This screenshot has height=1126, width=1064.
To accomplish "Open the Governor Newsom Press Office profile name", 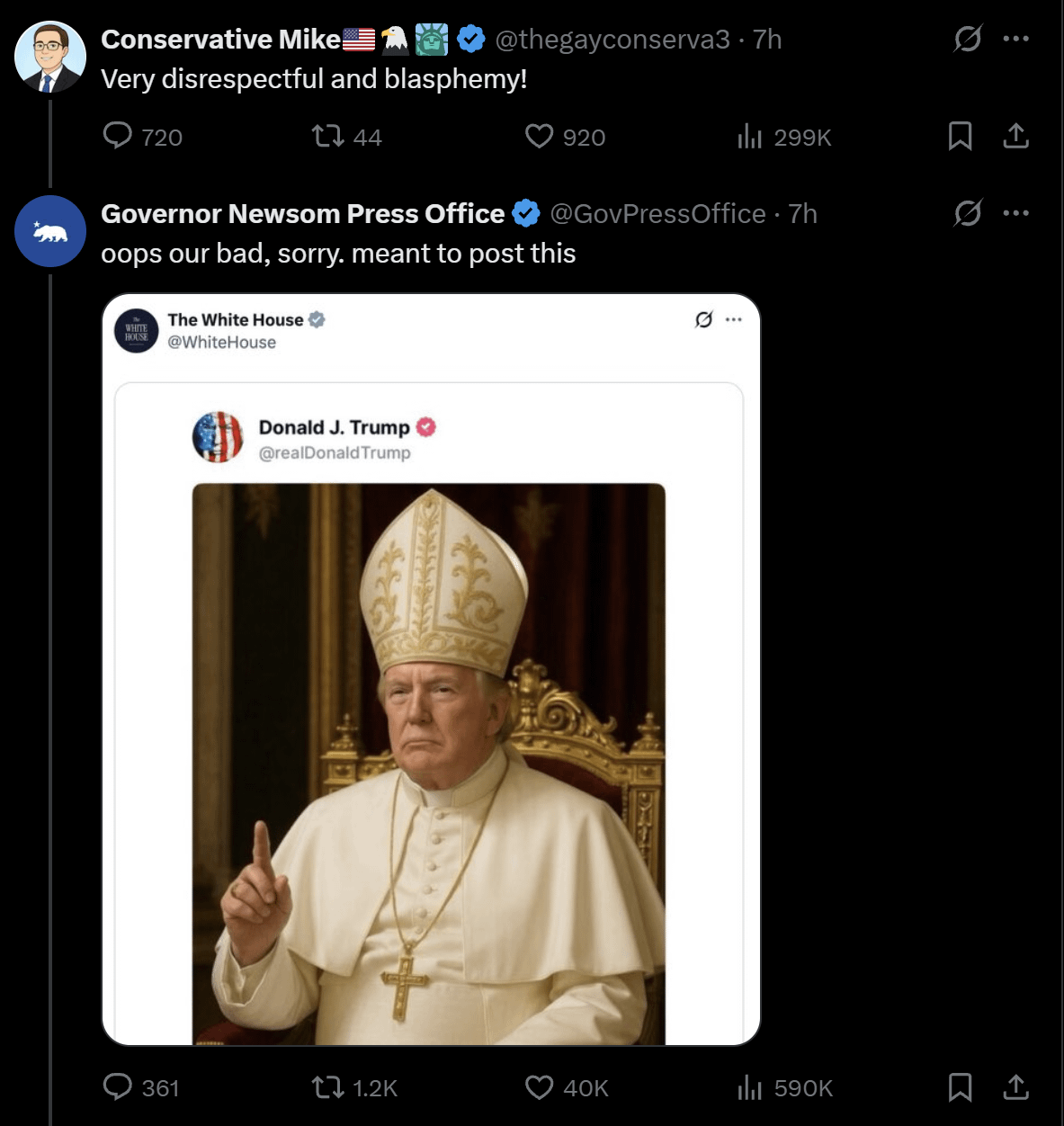I will (302, 214).
